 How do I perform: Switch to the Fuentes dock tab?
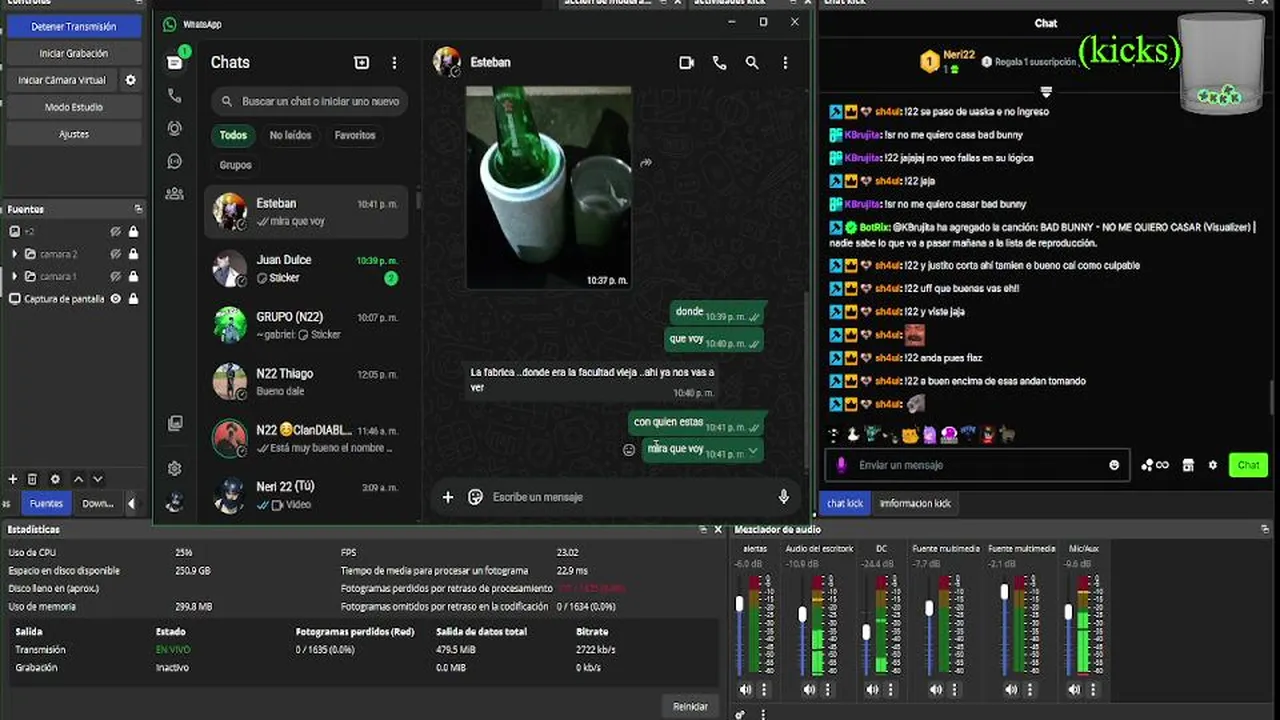[45, 503]
